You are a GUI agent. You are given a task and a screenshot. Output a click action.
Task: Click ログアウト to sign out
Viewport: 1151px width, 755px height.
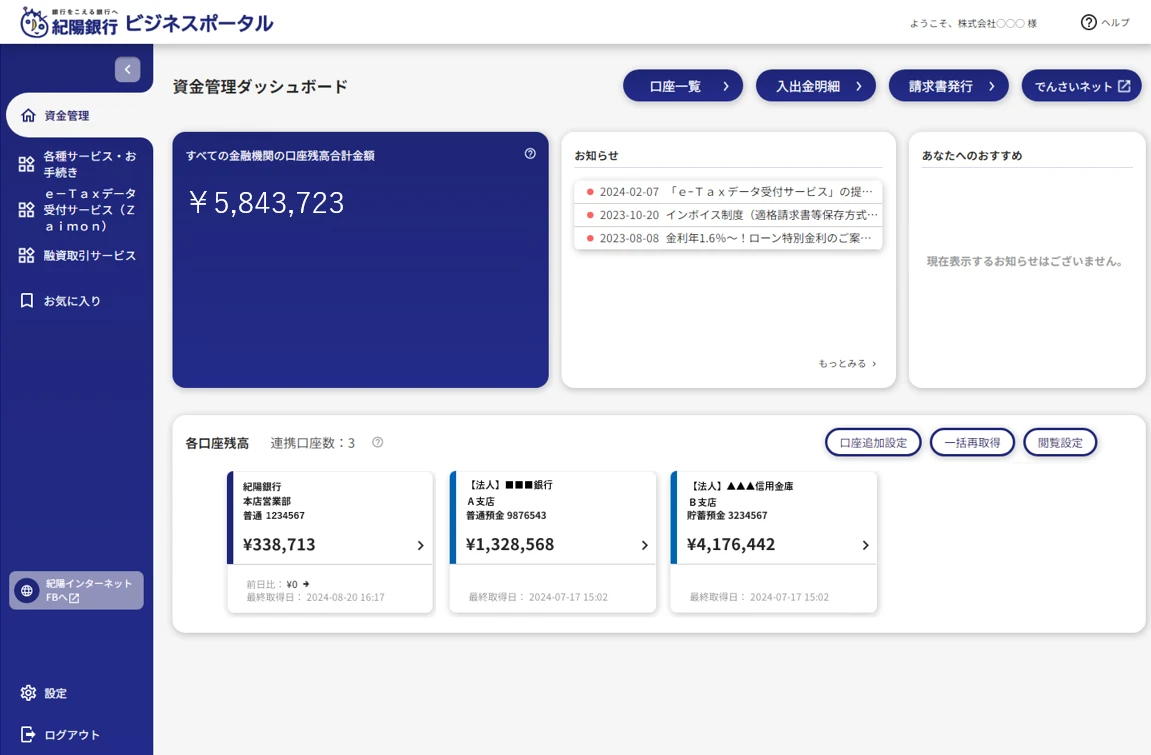pos(60,734)
